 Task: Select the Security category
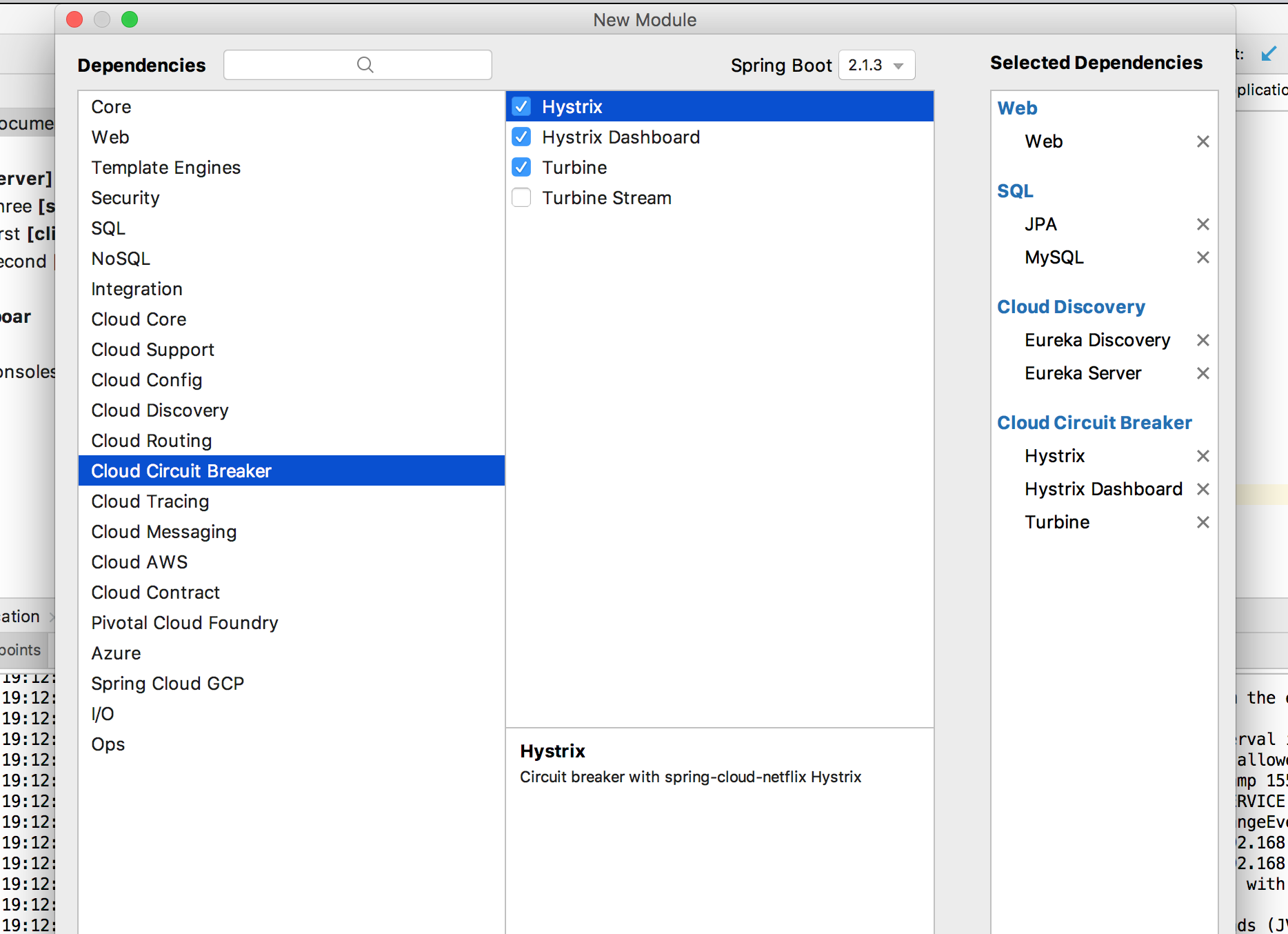125,198
